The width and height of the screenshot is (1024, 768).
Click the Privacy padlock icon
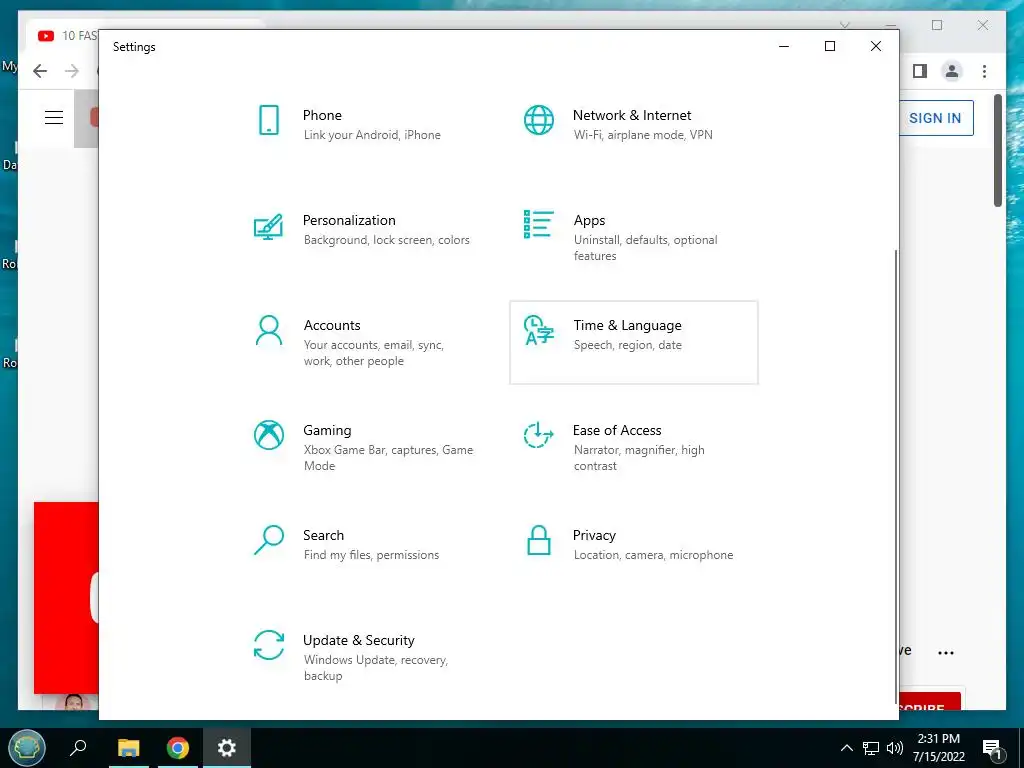click(539, 540)
